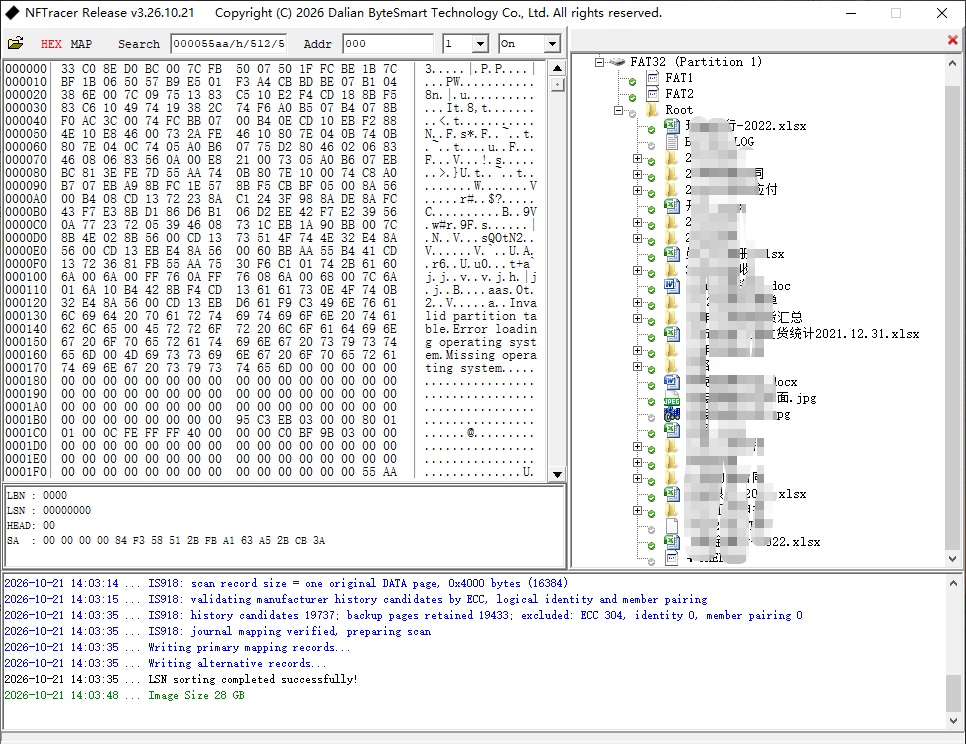Expand the folder ending in 应付
Viewport: 966px width, 748px height.
637,190
